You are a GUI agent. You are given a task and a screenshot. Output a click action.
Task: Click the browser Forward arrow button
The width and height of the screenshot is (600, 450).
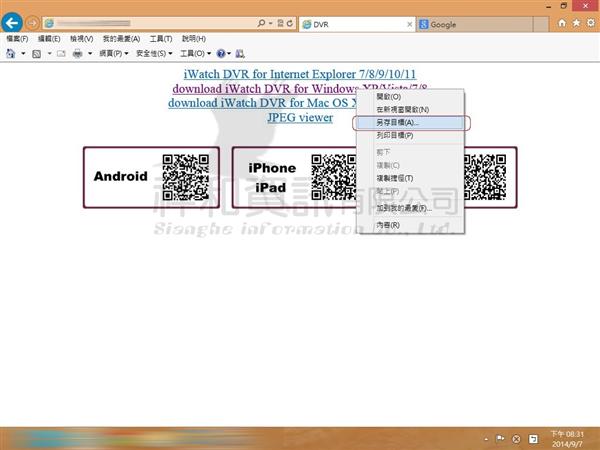(x=32, y=22)
